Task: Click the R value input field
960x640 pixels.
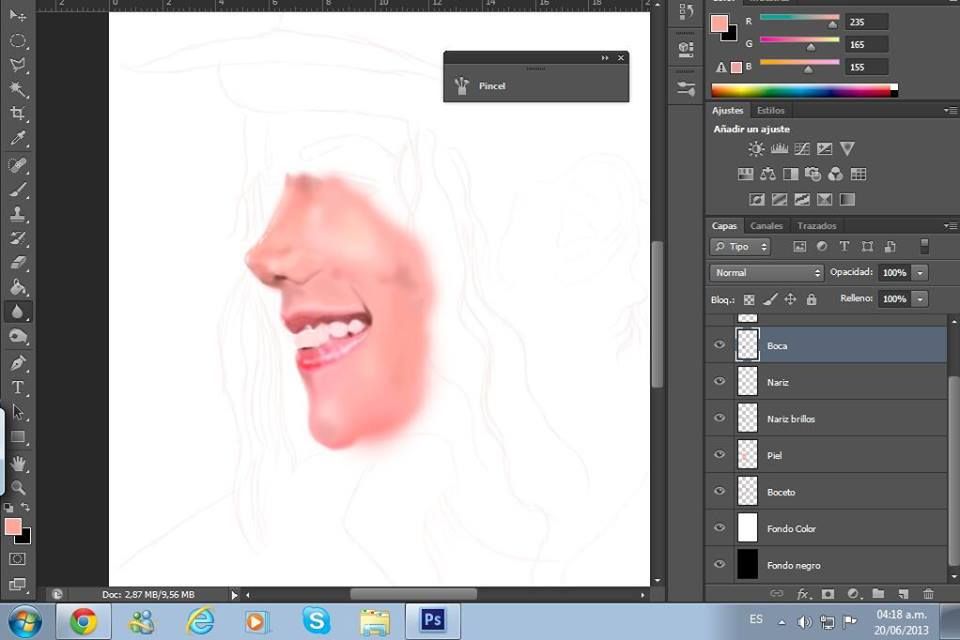Action: click(866, 22)
